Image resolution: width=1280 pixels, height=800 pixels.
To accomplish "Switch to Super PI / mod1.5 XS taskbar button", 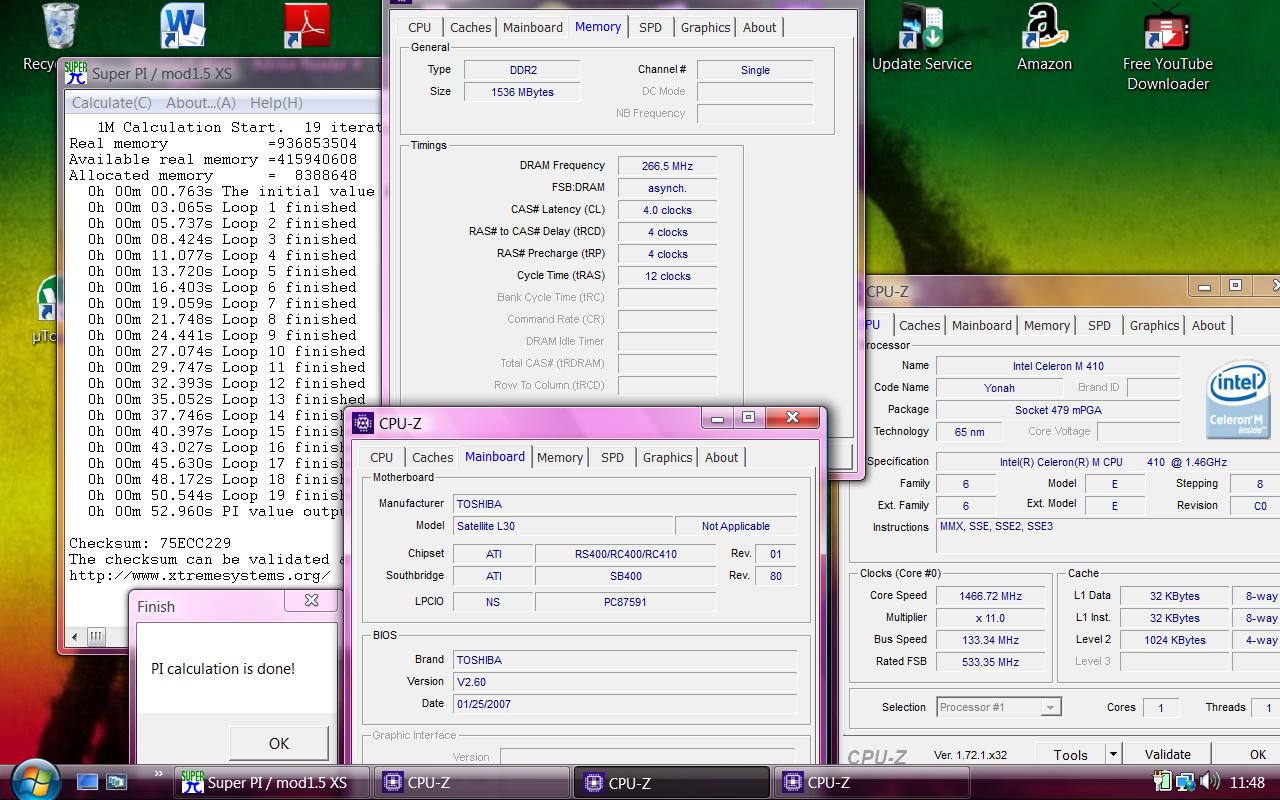I will tap(270, 782).
